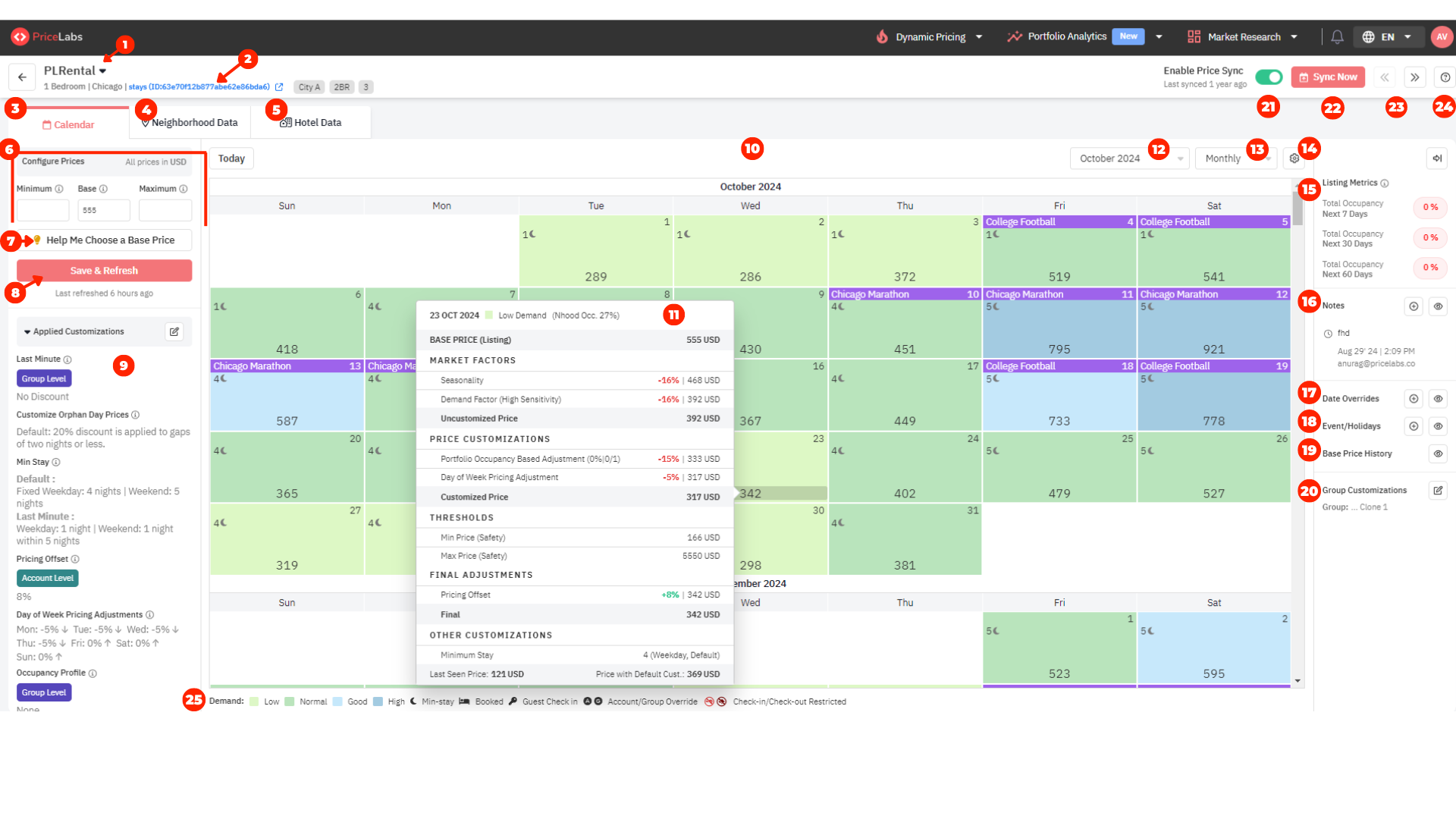Collapse the right side panel icon
1456x819 pixels.
1437,158
